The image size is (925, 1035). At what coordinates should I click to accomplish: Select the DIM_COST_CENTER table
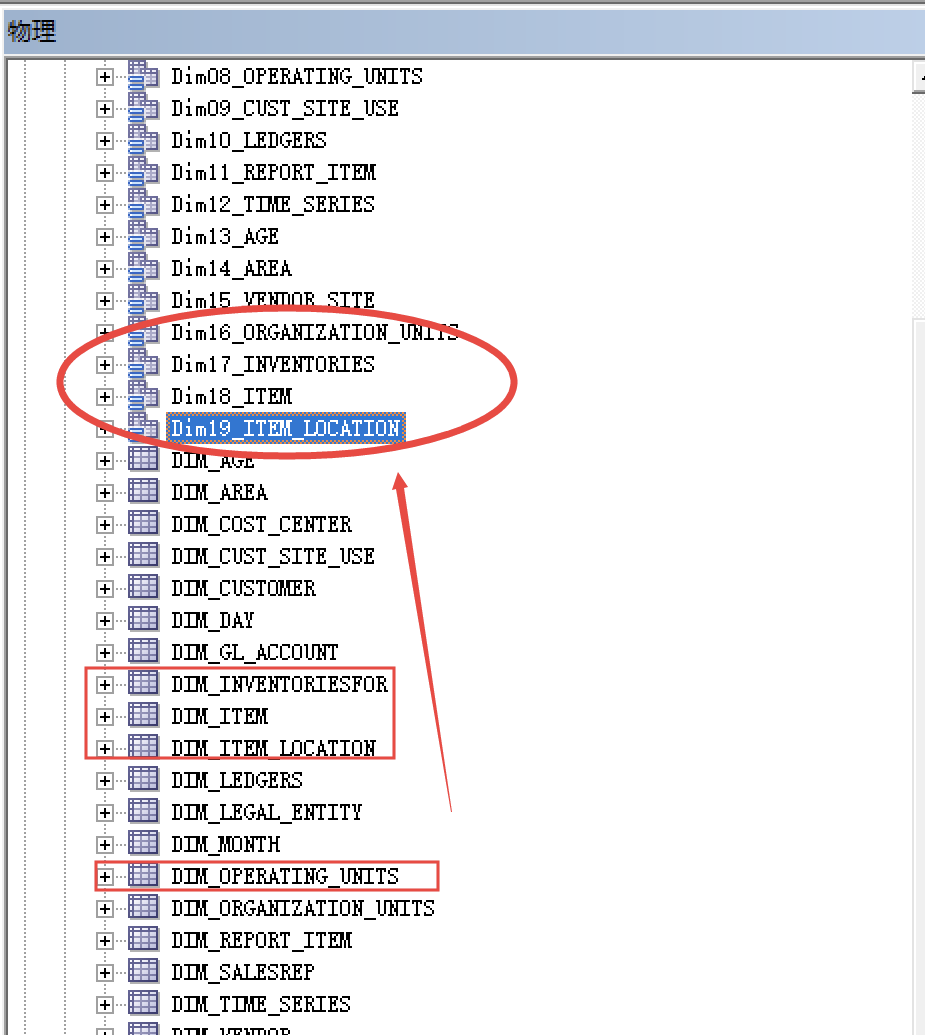pyautogui.click(x=261, y=524)
